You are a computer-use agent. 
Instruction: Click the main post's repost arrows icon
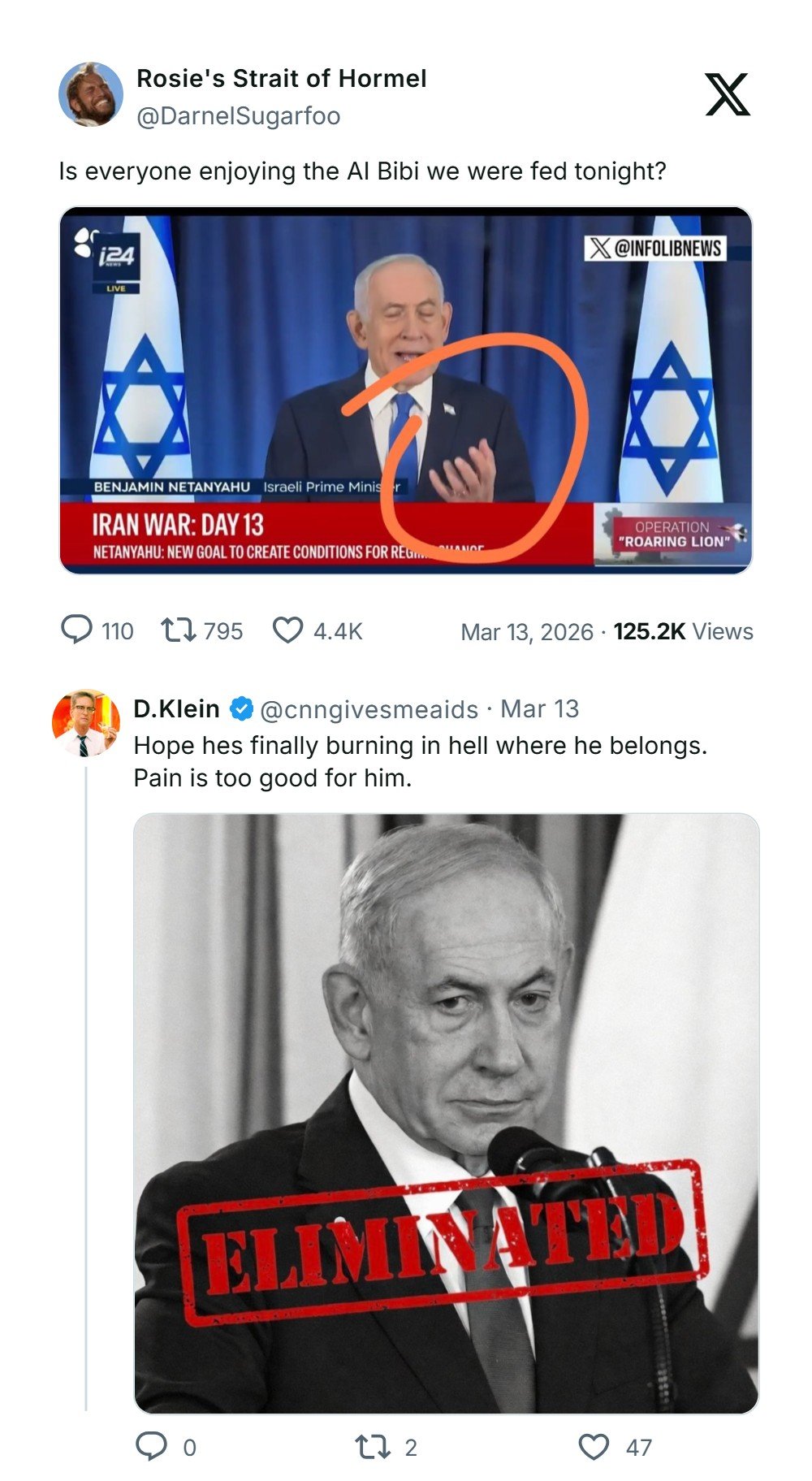coord(178,630)
